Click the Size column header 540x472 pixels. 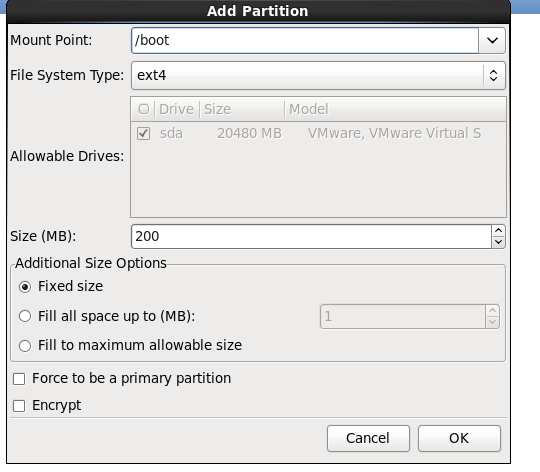click(x=242, y=109)
